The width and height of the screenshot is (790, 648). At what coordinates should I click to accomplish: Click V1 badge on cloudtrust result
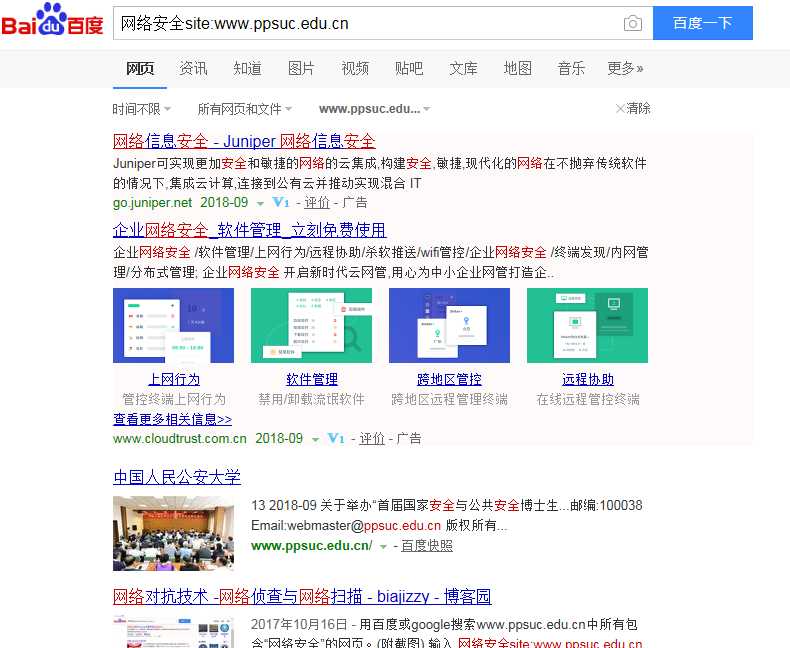tap(336, 438)
